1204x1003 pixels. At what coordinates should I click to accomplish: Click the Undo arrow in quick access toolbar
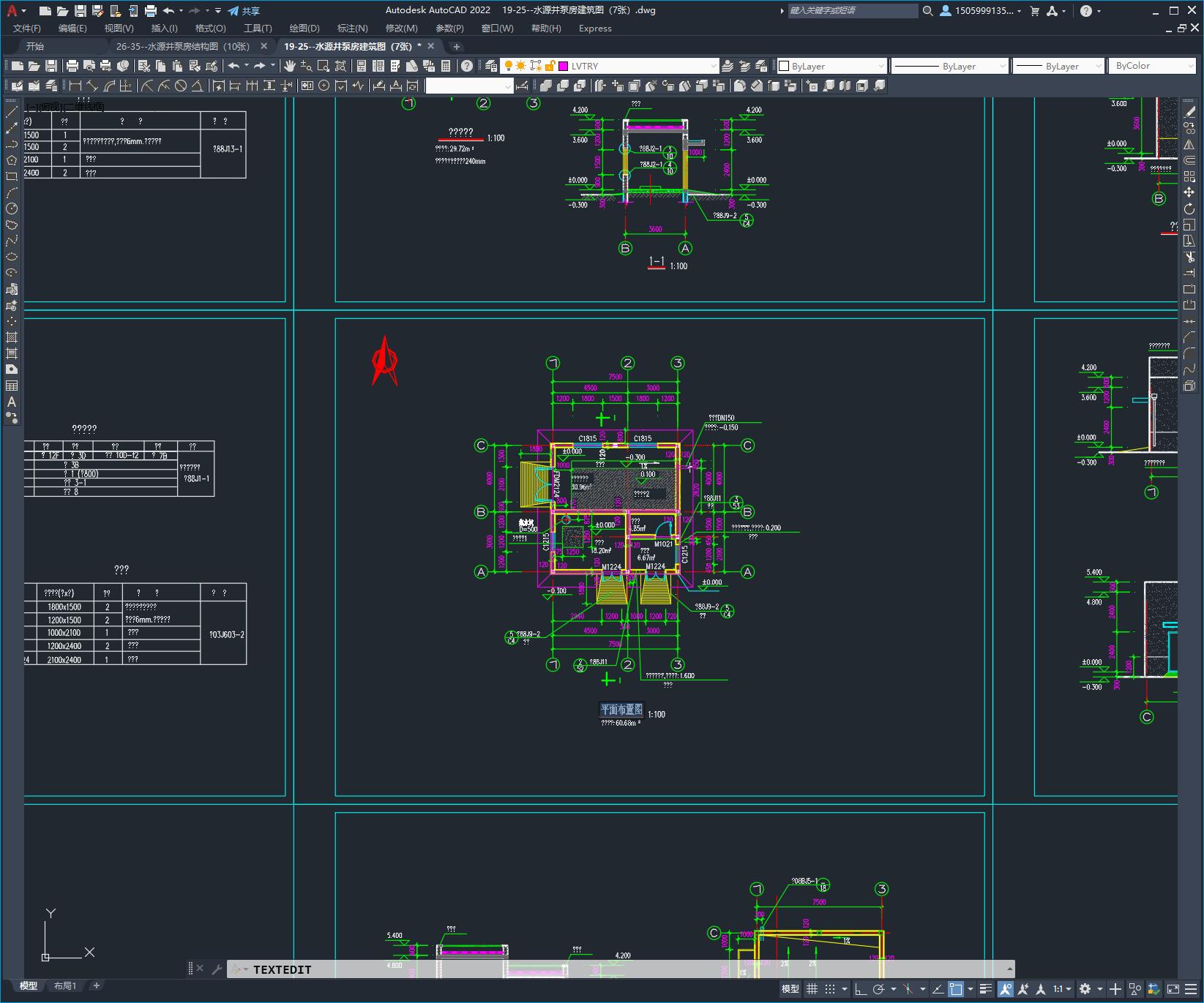[x=168, y=11]
